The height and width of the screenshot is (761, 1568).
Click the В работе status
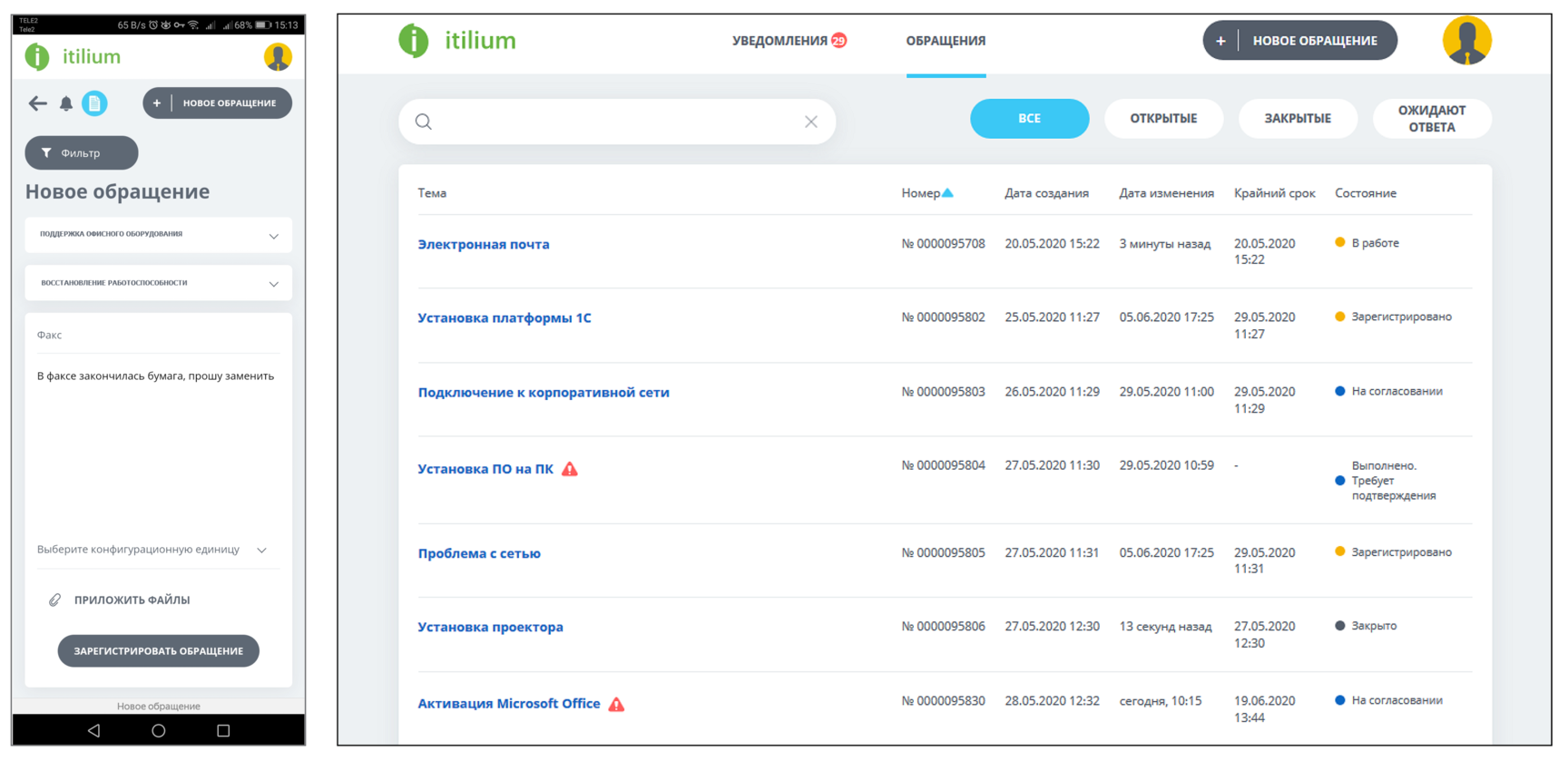(1367, 243)
